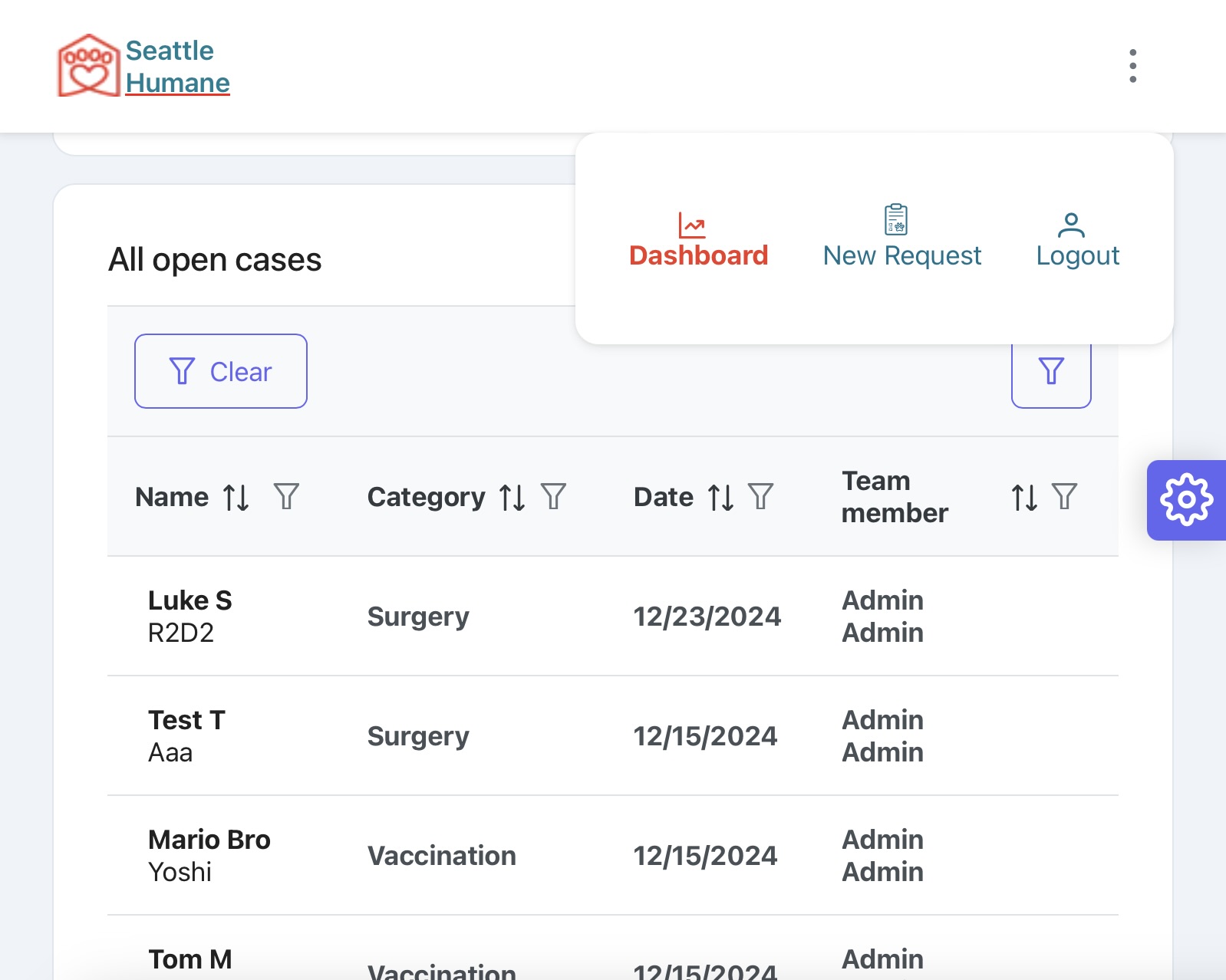The height and width of the screenshot is (980, 1226).
Task: Open the Team member column filter
Action: pyautogui.click(x=1064, y=496)
